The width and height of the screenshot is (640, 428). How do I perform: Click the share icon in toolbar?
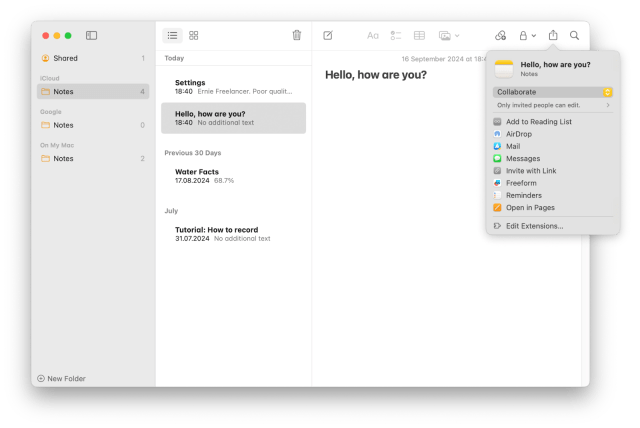click(553, 35)
